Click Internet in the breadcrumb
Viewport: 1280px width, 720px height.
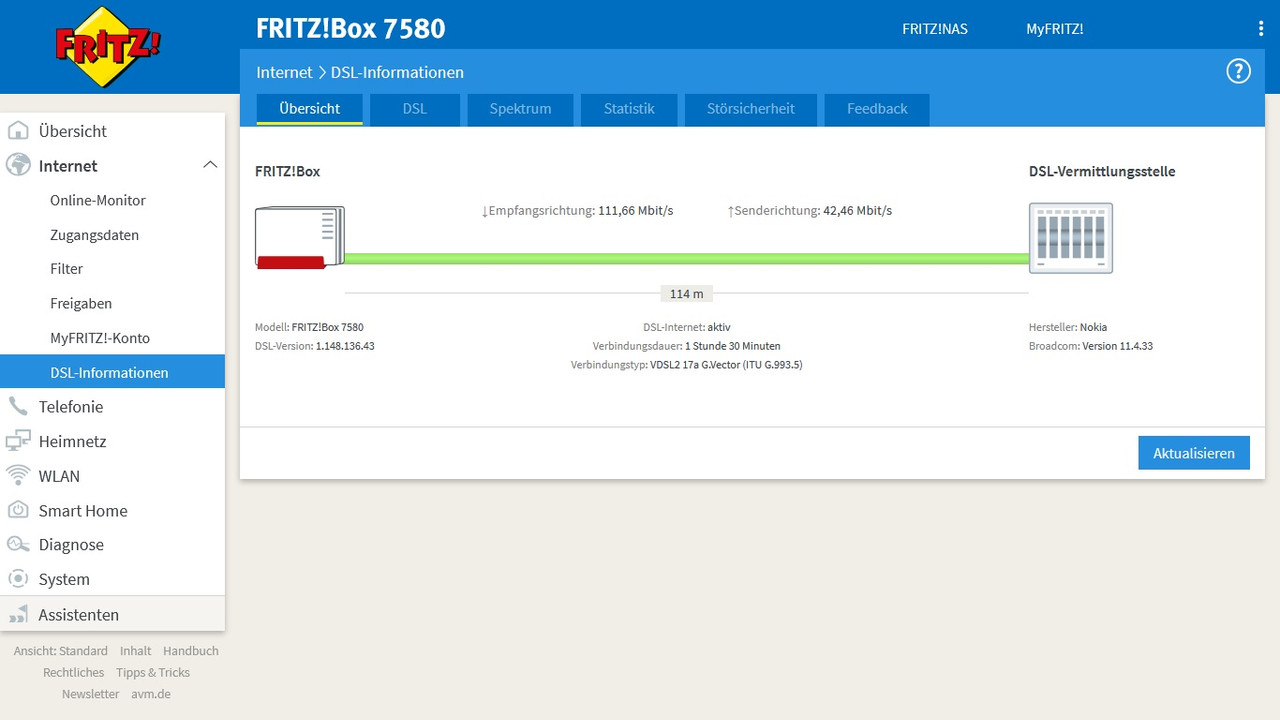pyautogui.click(x=284, y=72)
